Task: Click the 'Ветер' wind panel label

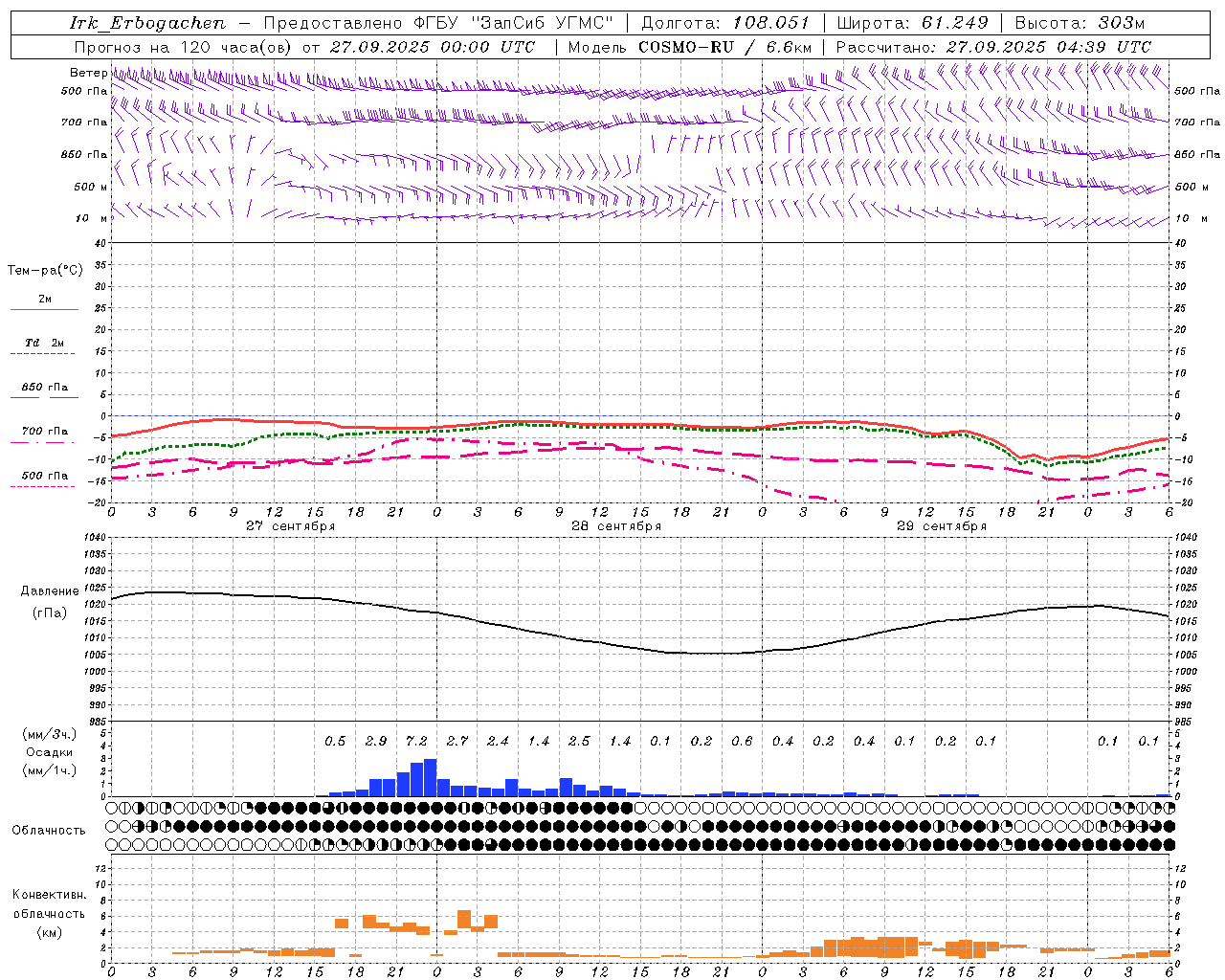Action: [88, 73]
